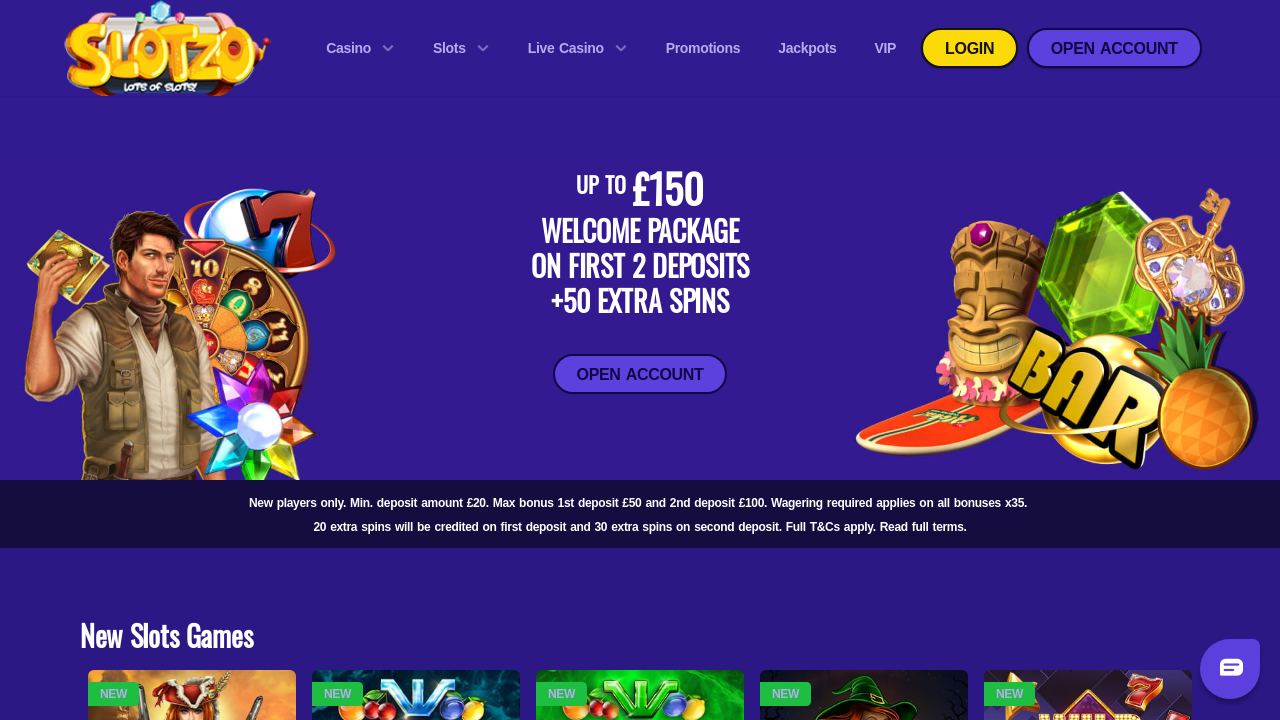Expand the Live Casino menu chevron
Viewport: 1280px width, 720px height.
(x=621, y=48)
